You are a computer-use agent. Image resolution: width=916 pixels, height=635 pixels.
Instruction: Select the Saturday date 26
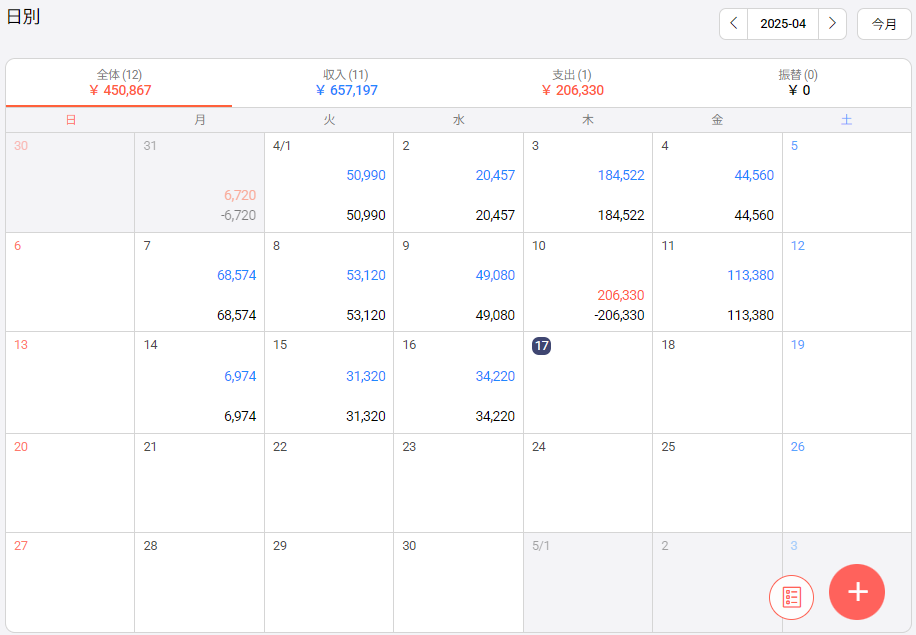(x=846, y=483)
